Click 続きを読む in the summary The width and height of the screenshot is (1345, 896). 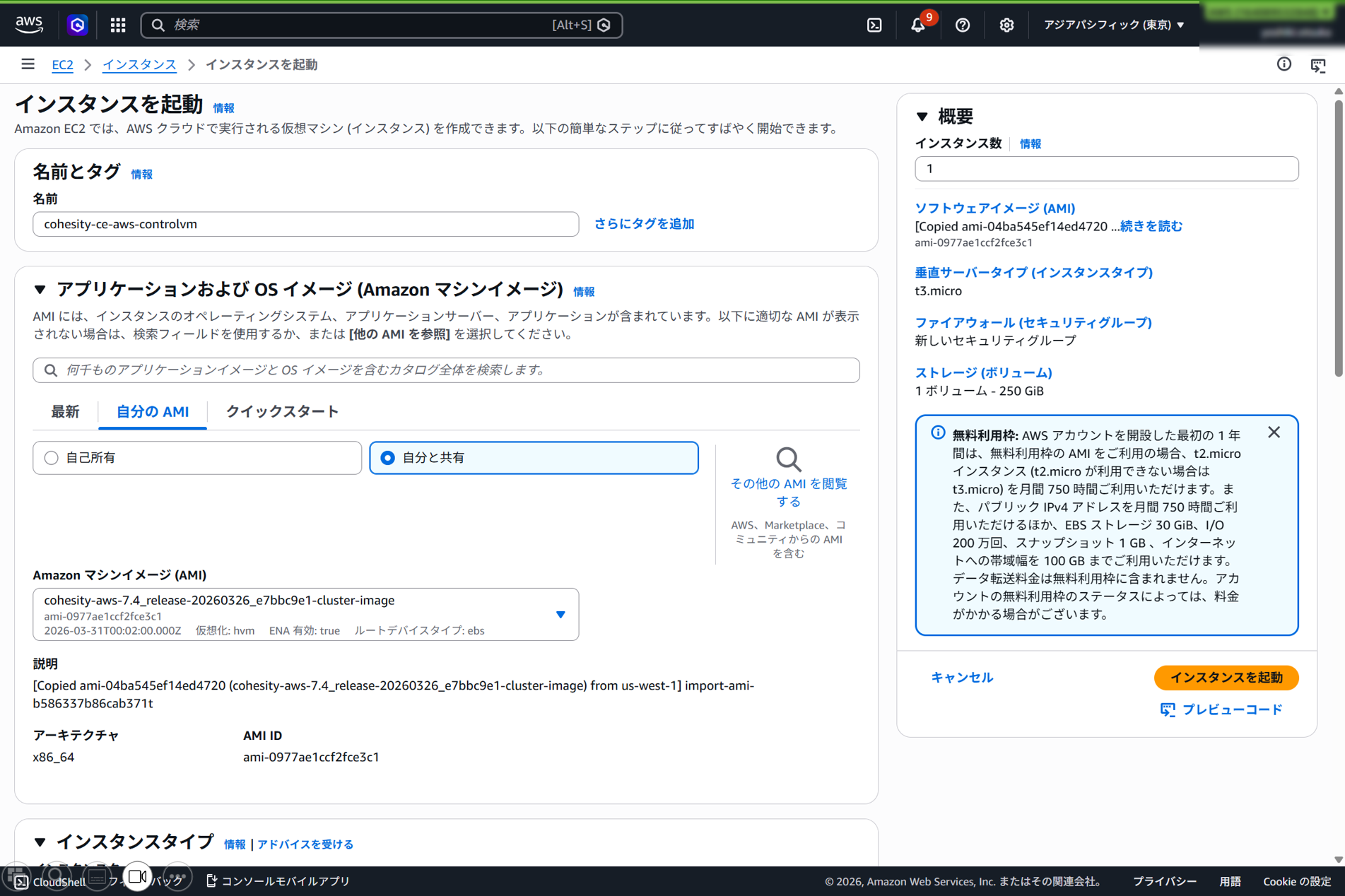(x=1151, y=226)
